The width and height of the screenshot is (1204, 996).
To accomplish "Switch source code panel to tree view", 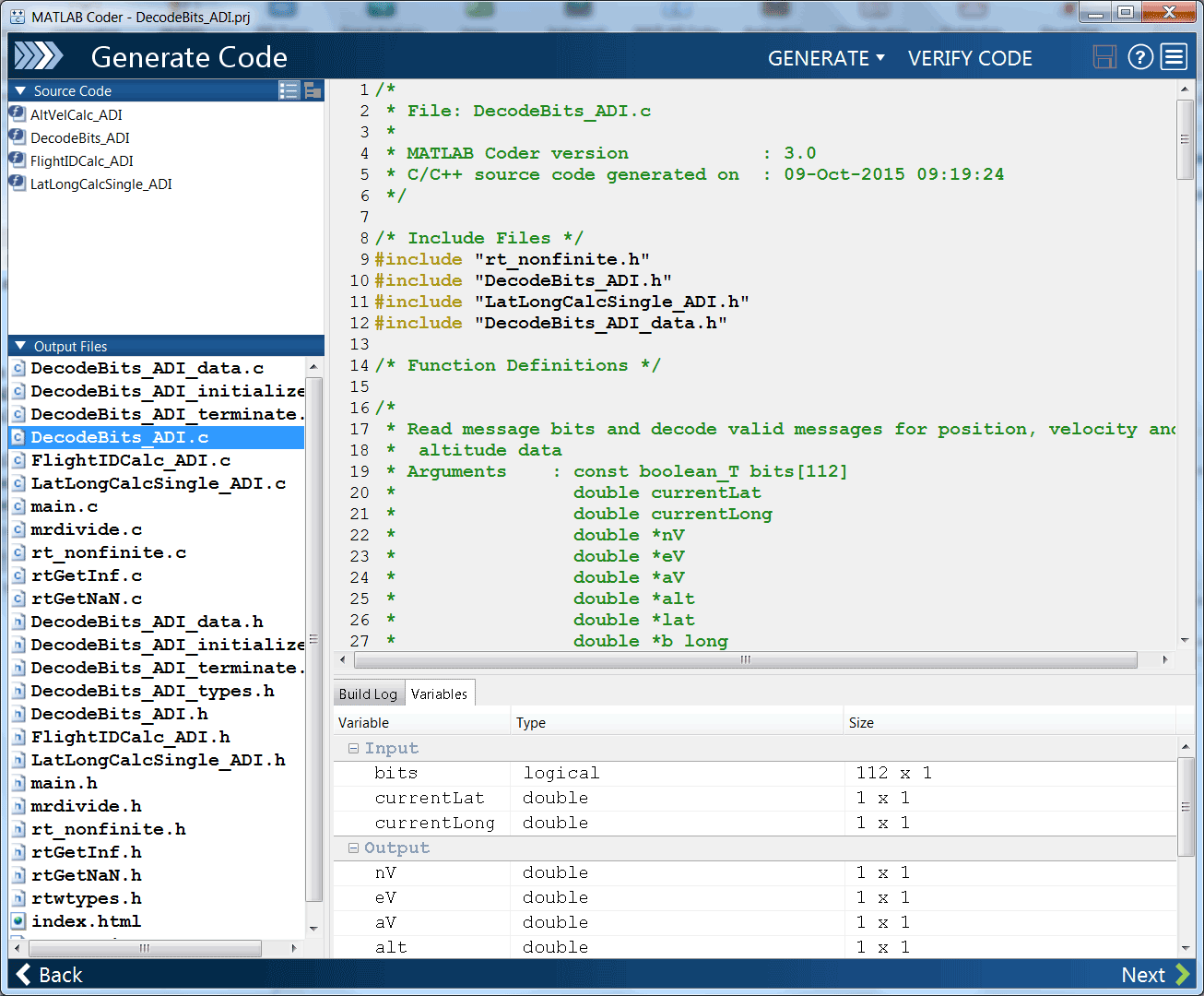I will [313, 90].
